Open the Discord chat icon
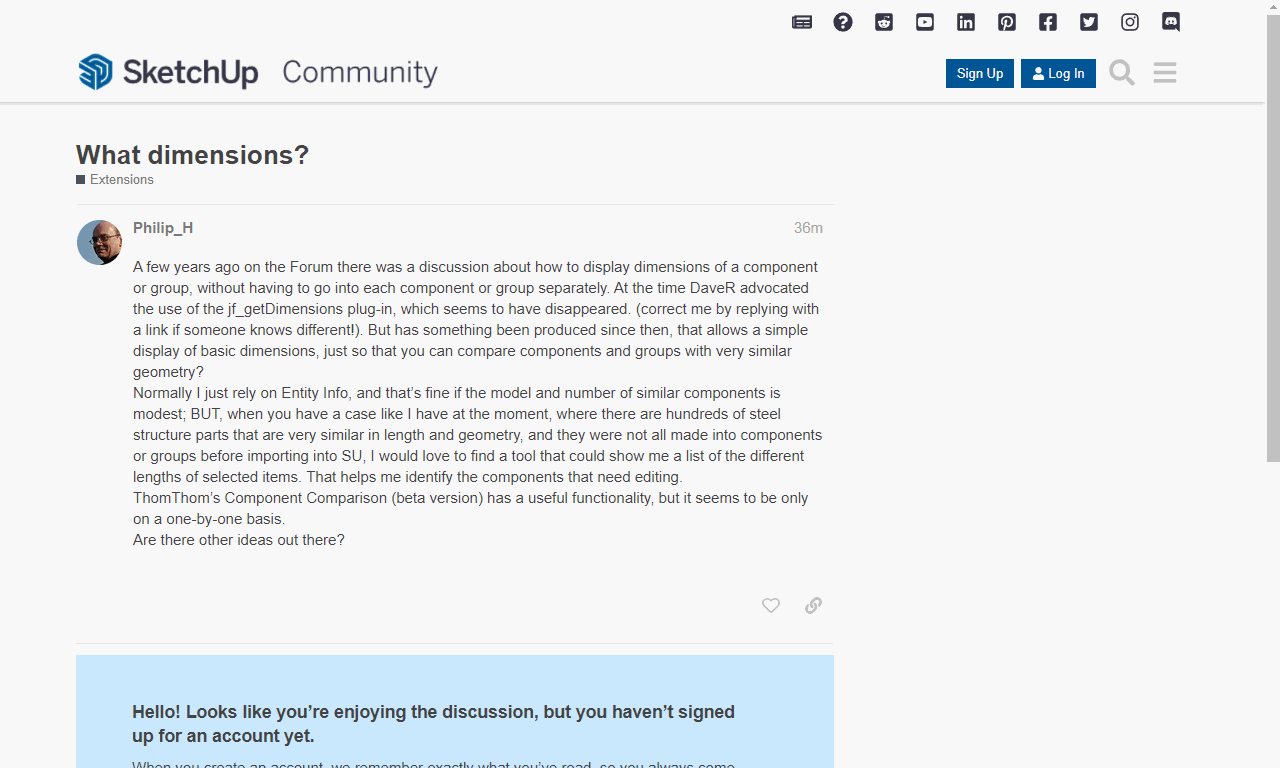Image resolution: width=1280 pixels, height=768 pixels. coord(1171,22)
